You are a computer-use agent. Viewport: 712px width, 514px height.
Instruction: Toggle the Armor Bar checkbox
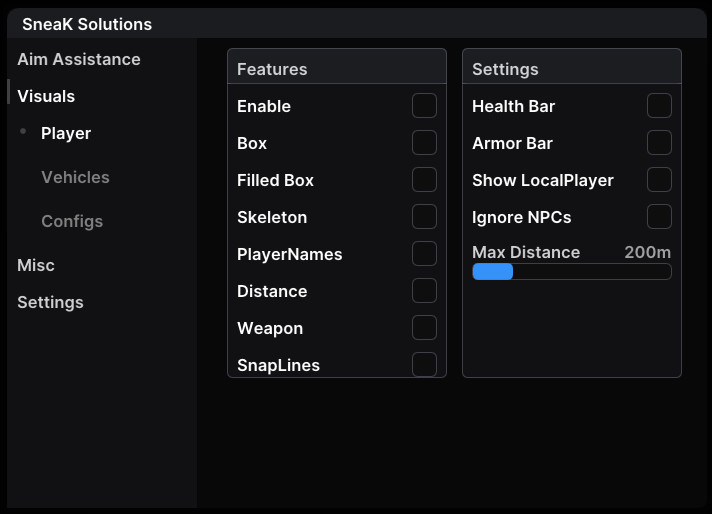point(659,143)
